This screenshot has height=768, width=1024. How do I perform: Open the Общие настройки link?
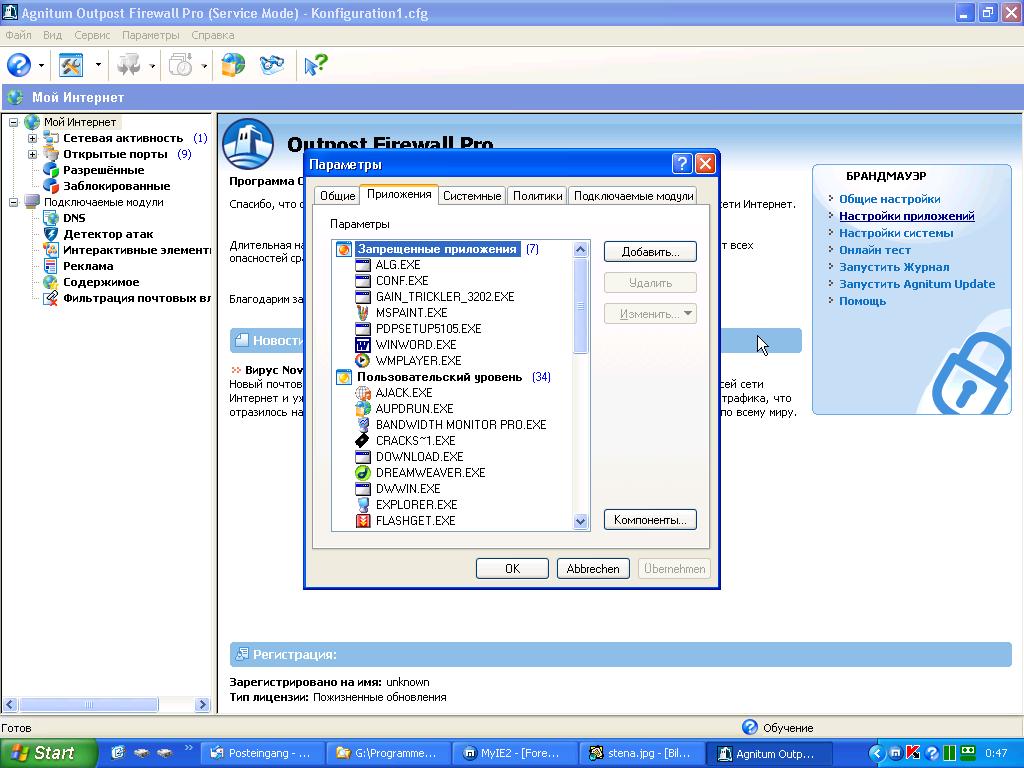coord(889,199)
